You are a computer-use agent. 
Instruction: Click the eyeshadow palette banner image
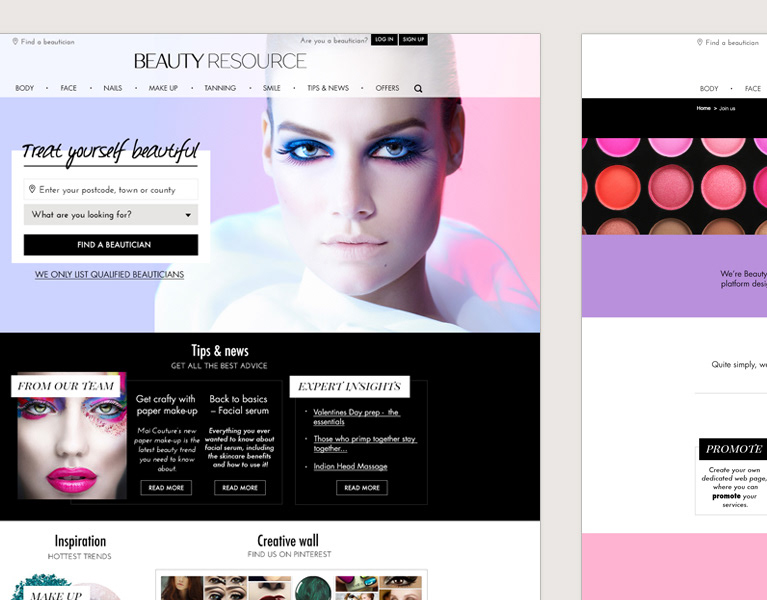click(675, 186)
